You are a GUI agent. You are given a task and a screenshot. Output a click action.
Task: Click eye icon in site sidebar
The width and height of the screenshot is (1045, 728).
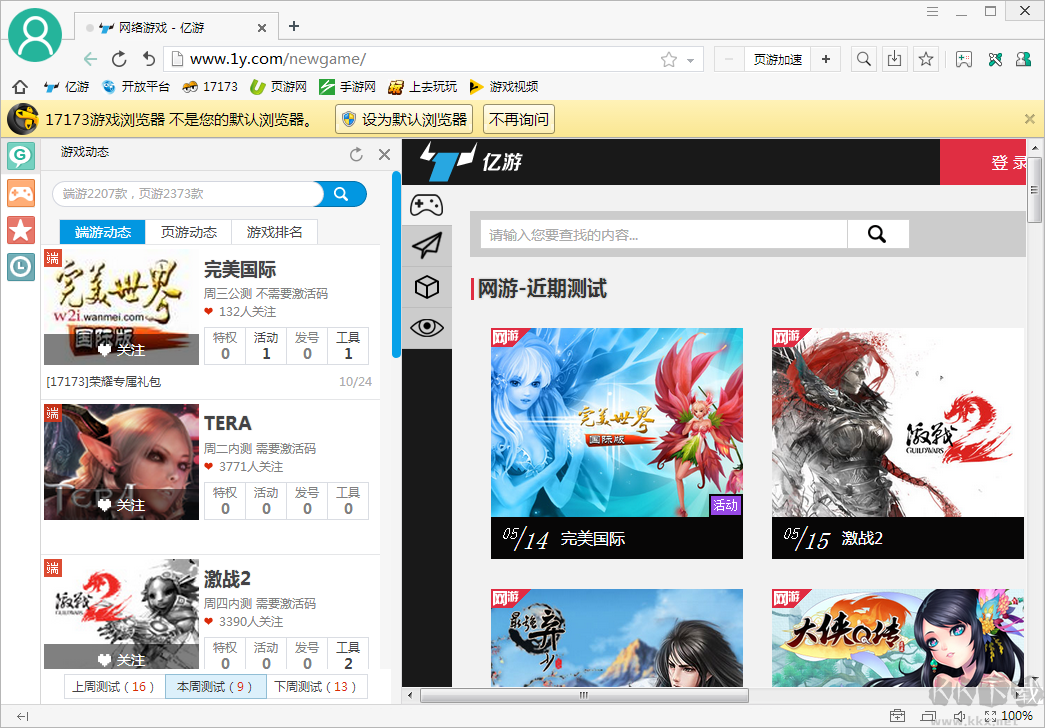click(427, 327)
